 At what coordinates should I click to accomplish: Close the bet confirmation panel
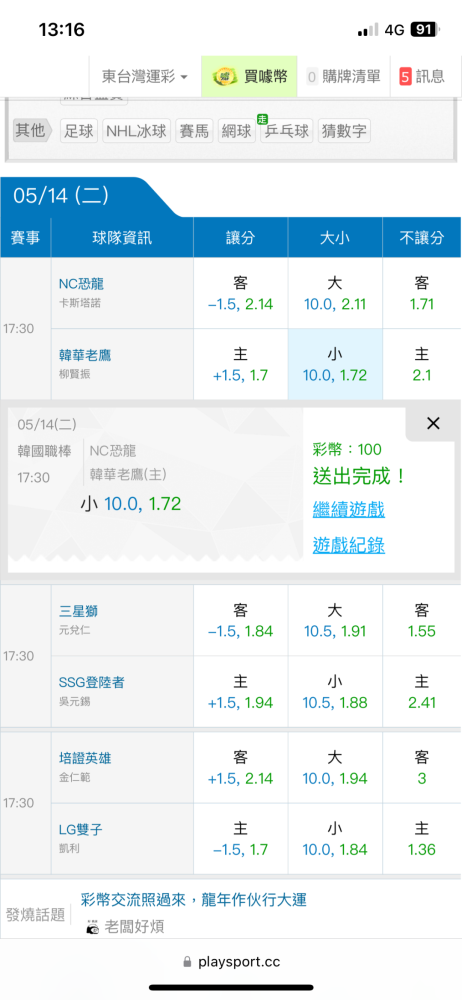(433, 423)
